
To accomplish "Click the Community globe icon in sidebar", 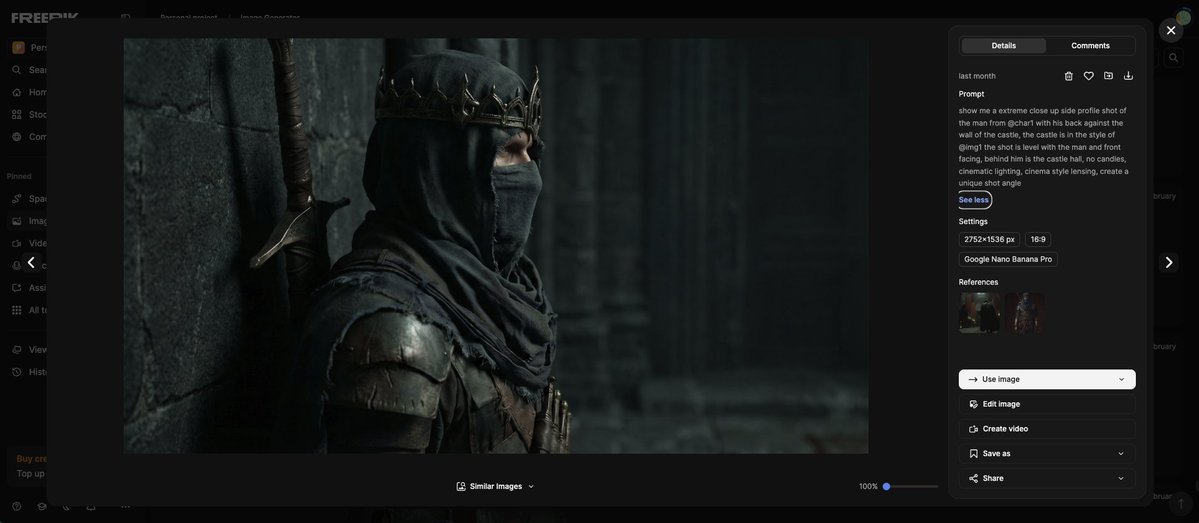I will pos(17,137).
